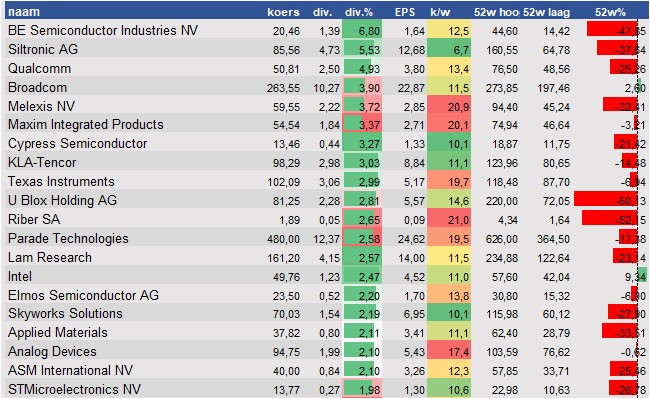Select the 'k/w' column header
This screenshot has height=399, width=650.
click(440, 12)
